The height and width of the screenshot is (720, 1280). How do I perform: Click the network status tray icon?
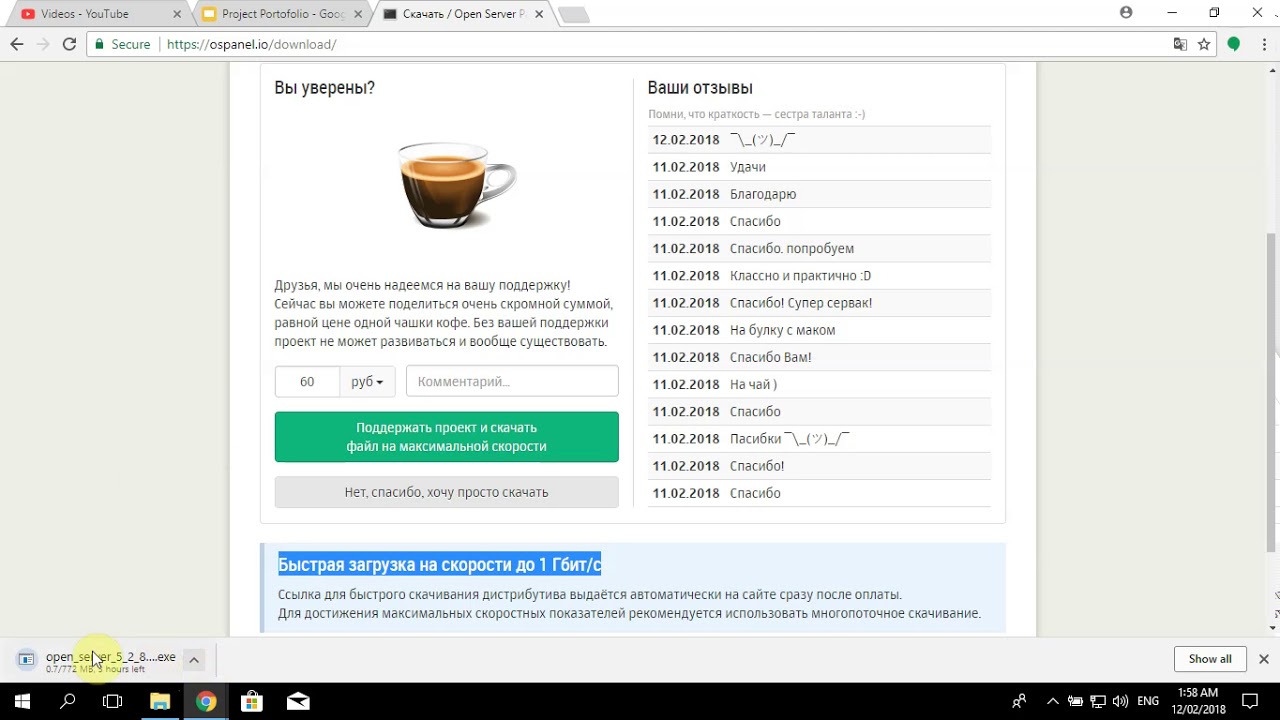click(1098, 701)
